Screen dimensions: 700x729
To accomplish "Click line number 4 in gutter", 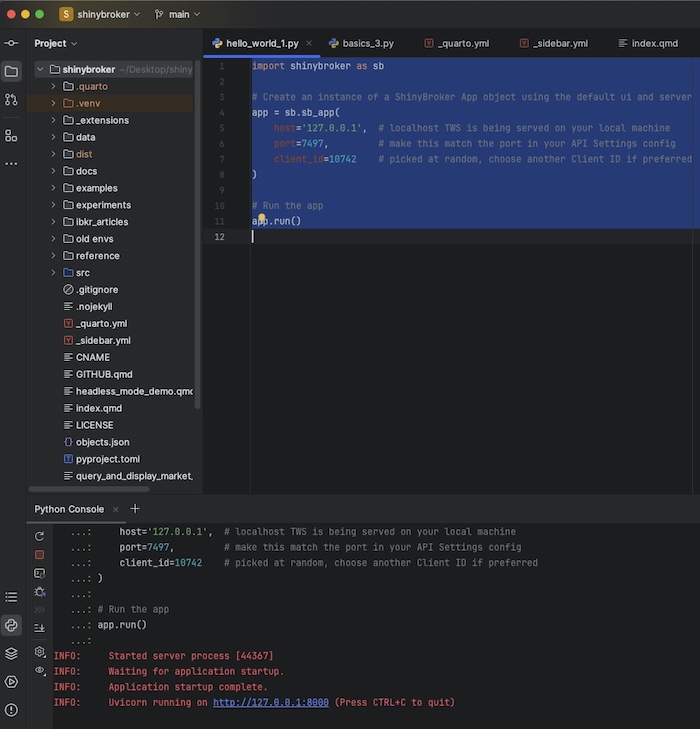I will click(222, 113).
